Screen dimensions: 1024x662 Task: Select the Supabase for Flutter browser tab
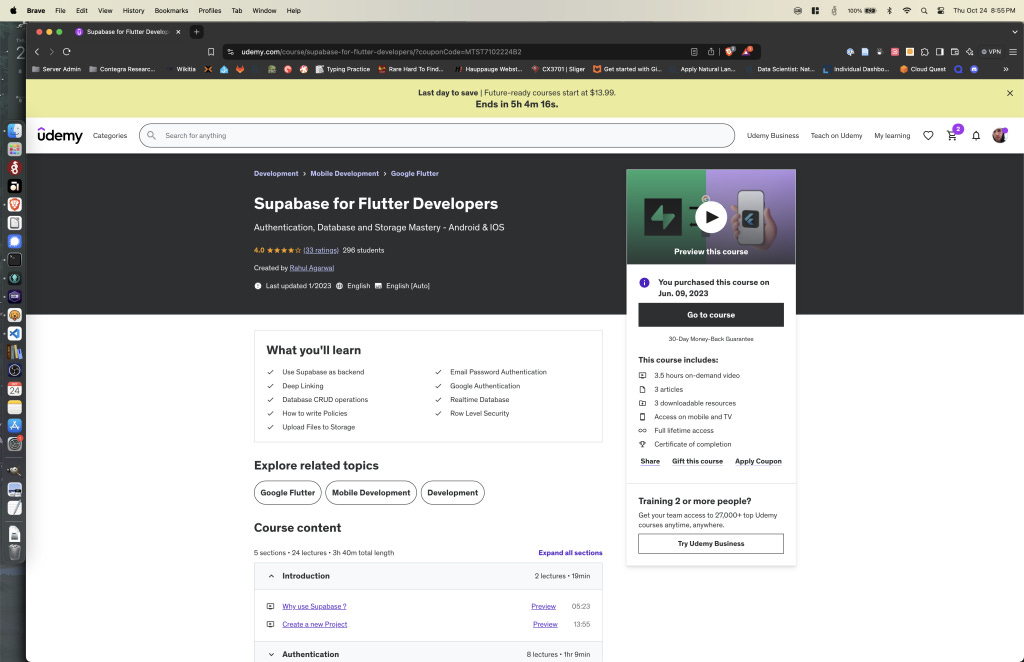pos(128,31)
